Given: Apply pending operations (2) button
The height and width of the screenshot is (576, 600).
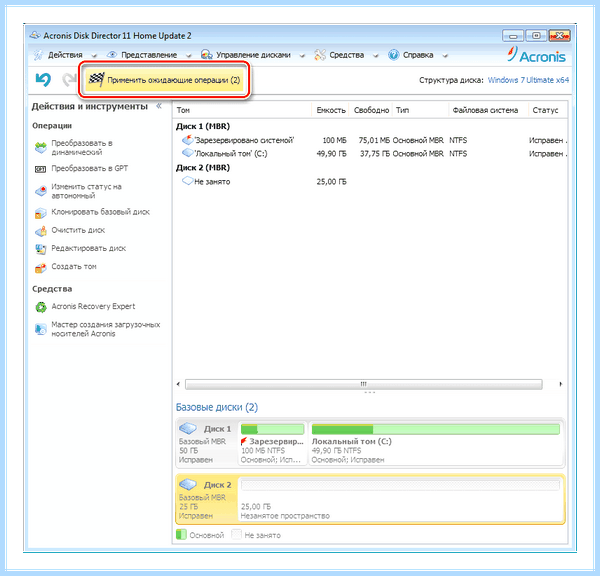Looking at the screenshot, I should click(165, 80).
